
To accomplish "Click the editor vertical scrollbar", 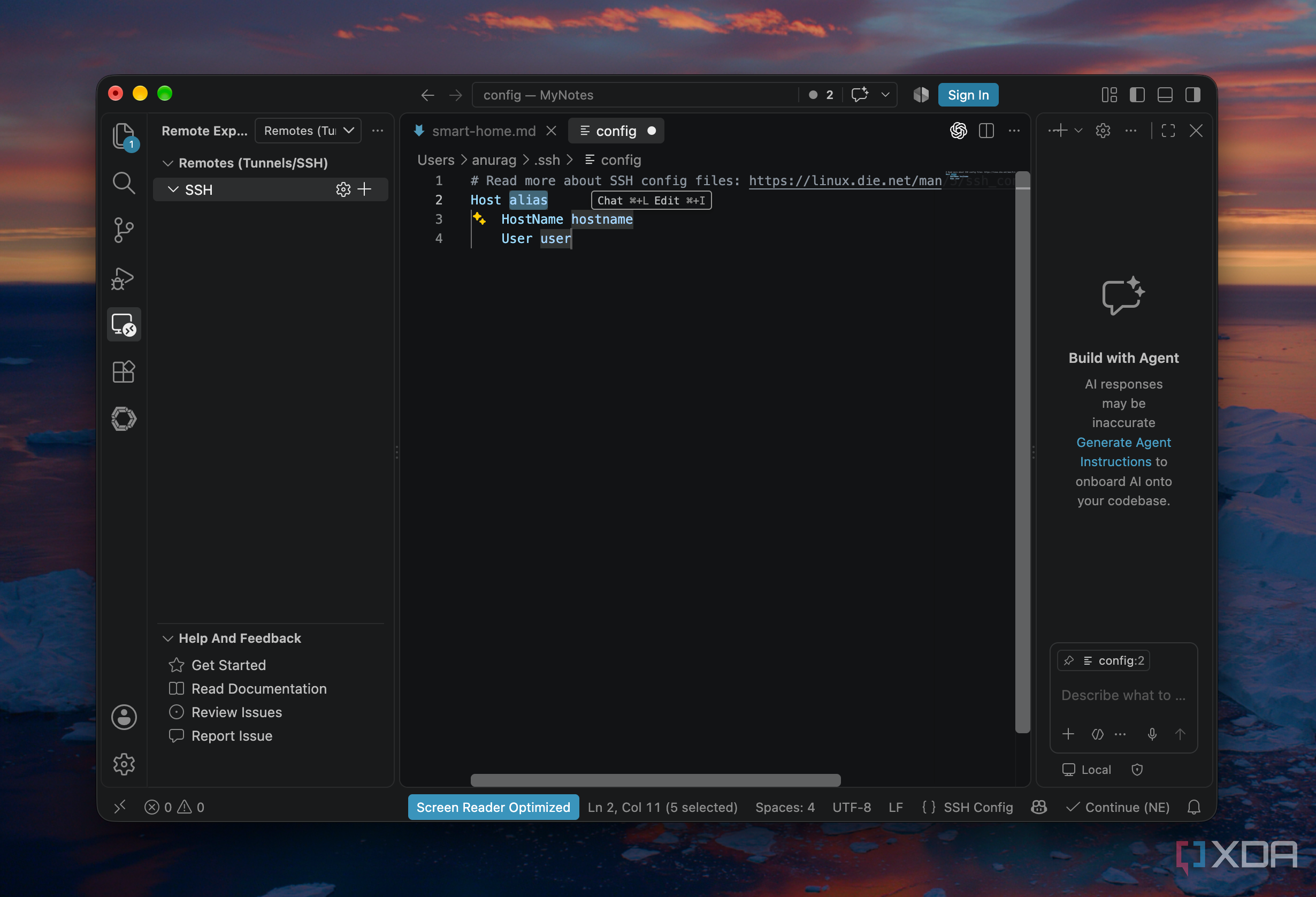I will [1022, 452].
